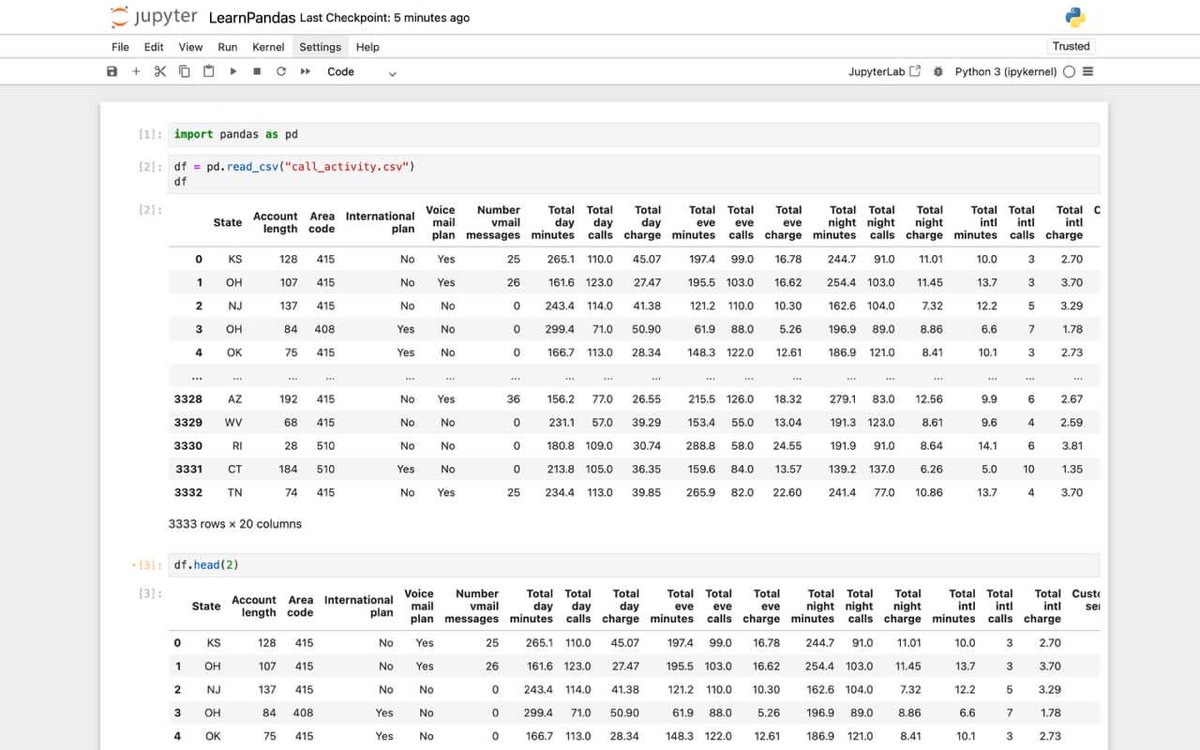The height and width of the screenshot is (750, 1200).
Task: Click the Trusted button
Action: click(x=1071, y=46)
